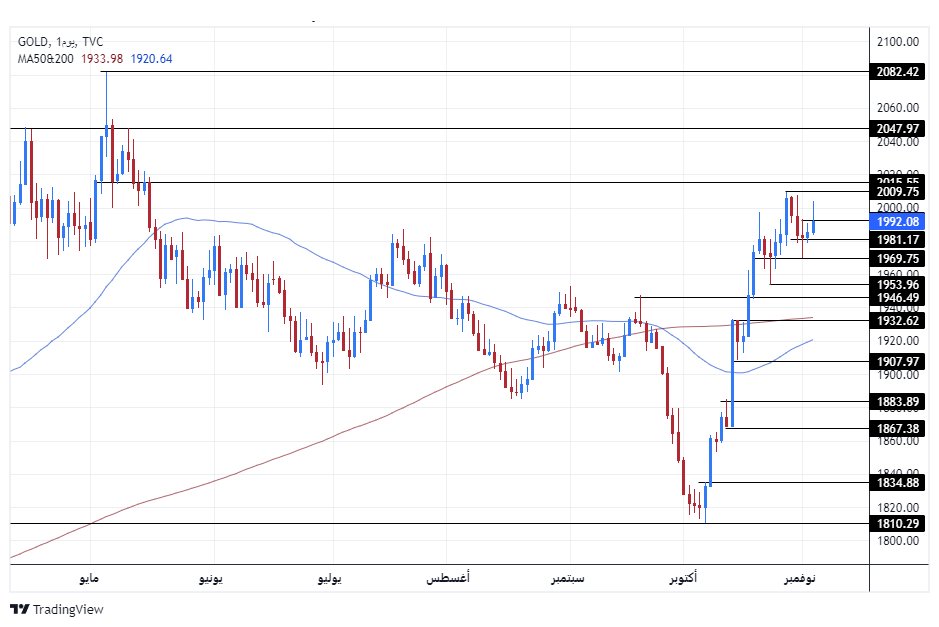The image size is (939, 627).
Task: Select the 1969.75 price label
Action: pos(897,259)
